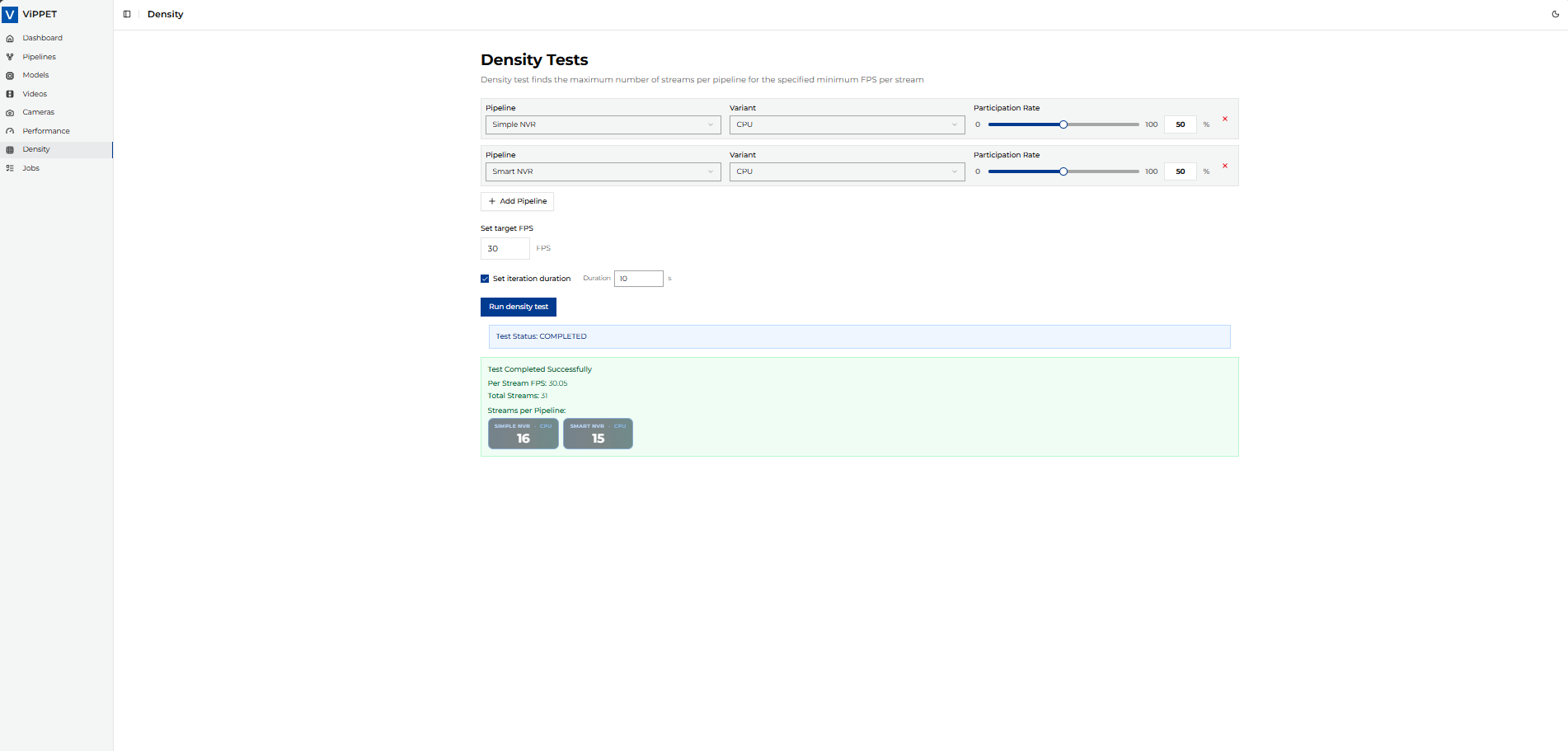1568x751 pixels.
Task: Switch to dark mode with the moon icon
Action: (x=1556, y=14)
